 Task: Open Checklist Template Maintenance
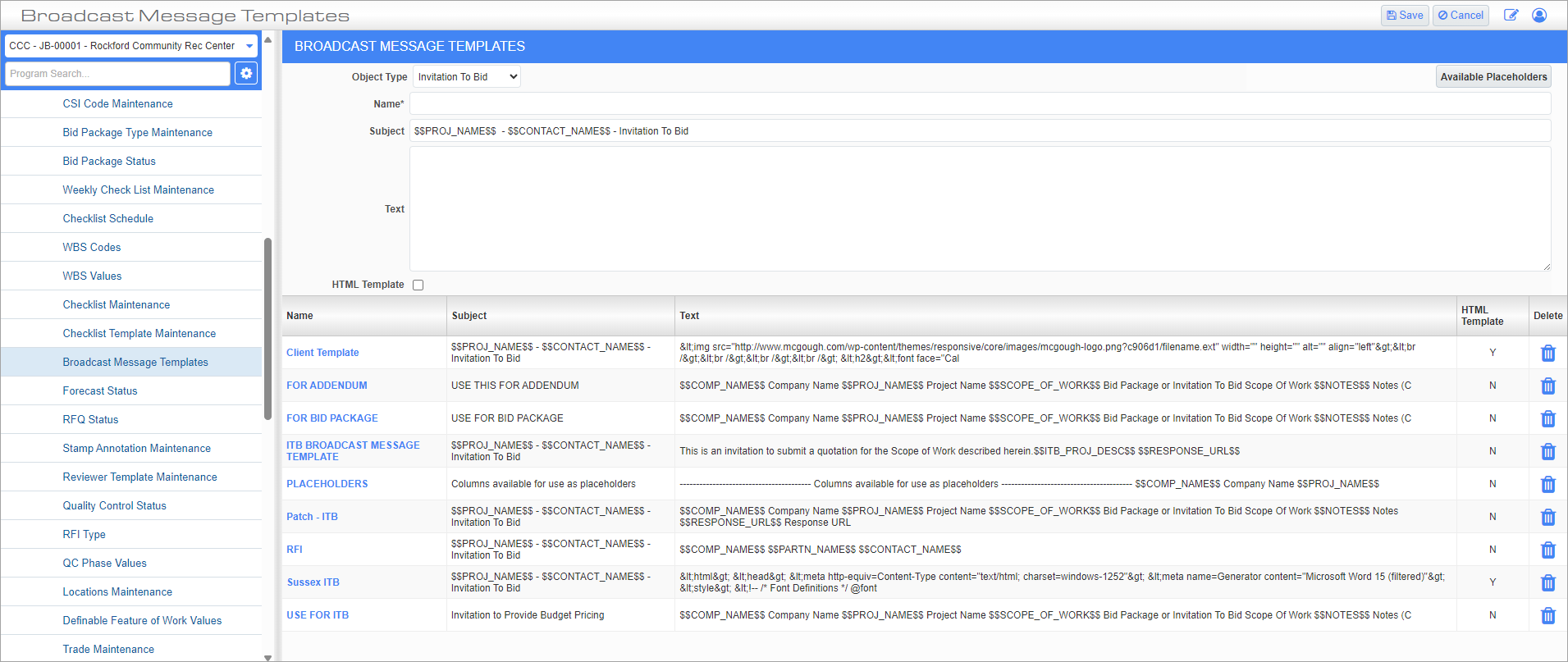[139, 334]
